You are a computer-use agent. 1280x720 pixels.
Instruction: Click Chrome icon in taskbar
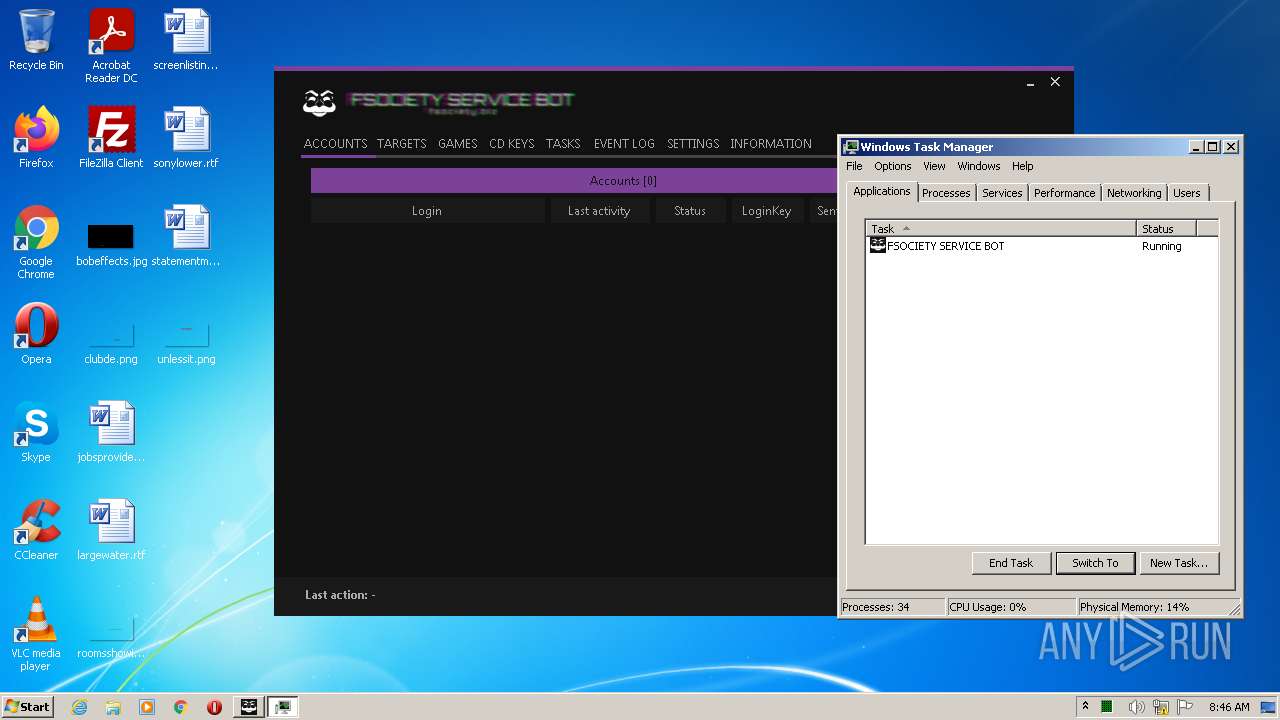181,707
